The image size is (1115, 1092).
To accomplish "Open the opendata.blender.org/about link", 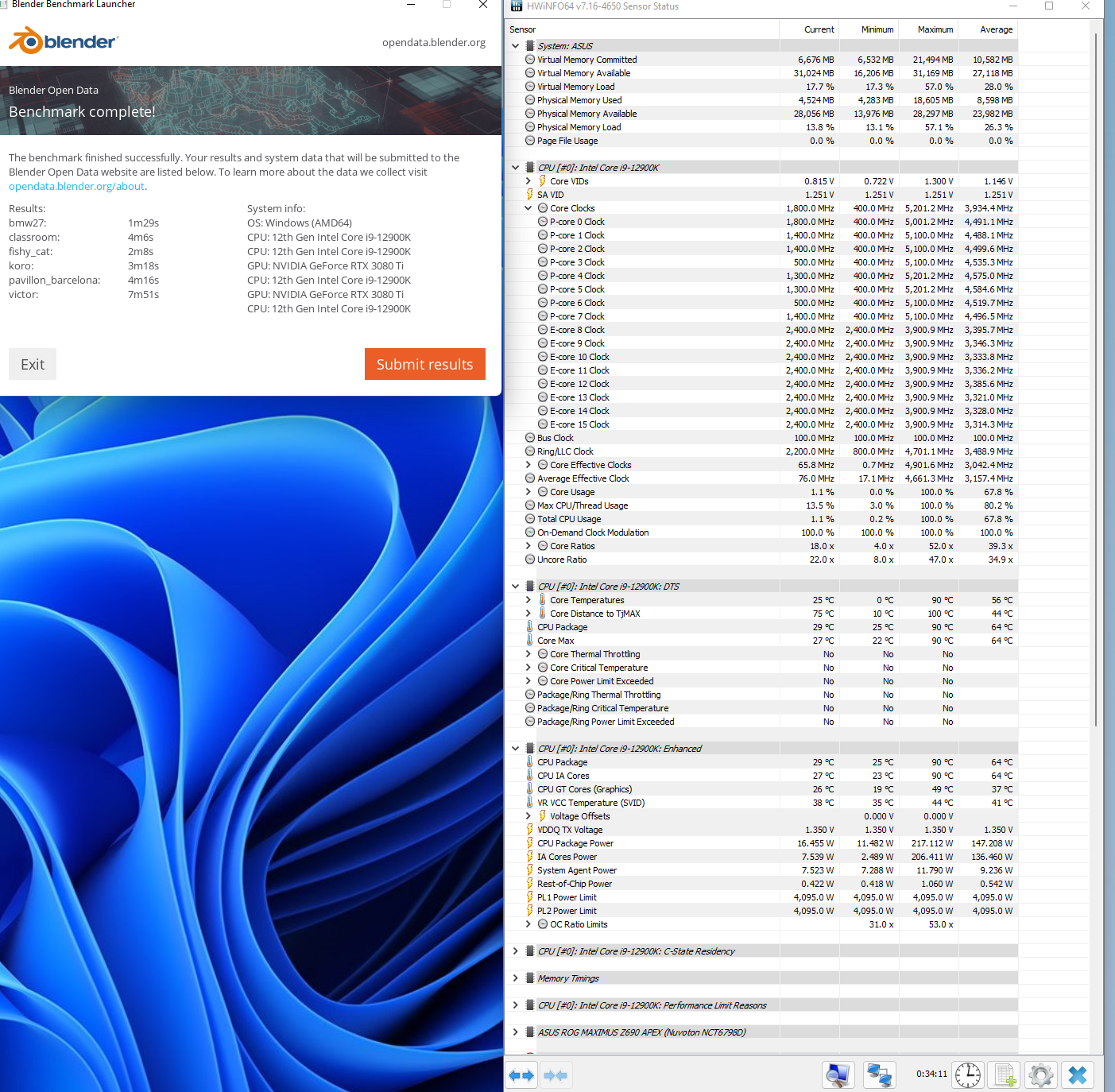I will (76, 186).
